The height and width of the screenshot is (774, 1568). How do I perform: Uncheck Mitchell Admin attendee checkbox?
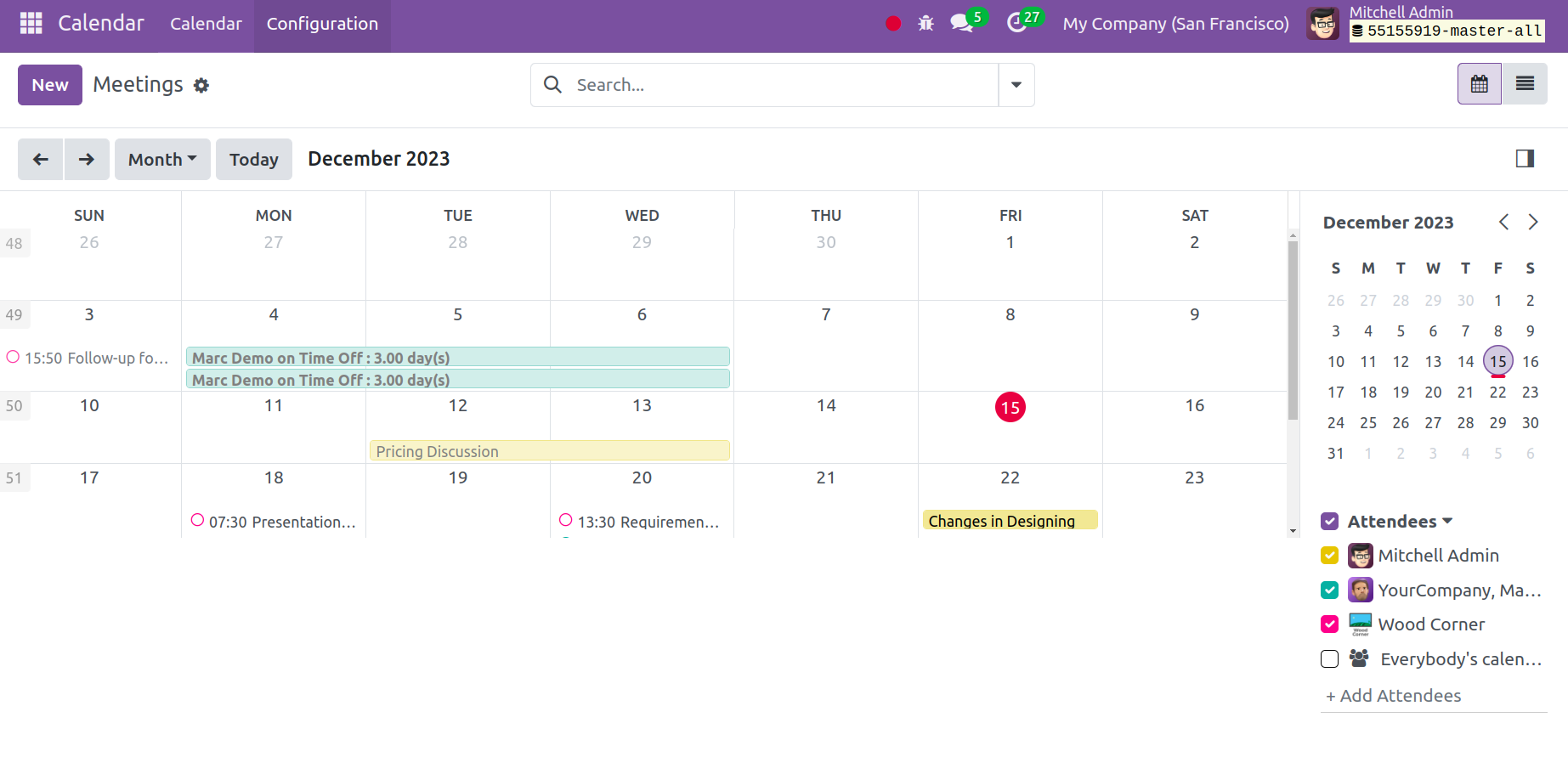1330,556
